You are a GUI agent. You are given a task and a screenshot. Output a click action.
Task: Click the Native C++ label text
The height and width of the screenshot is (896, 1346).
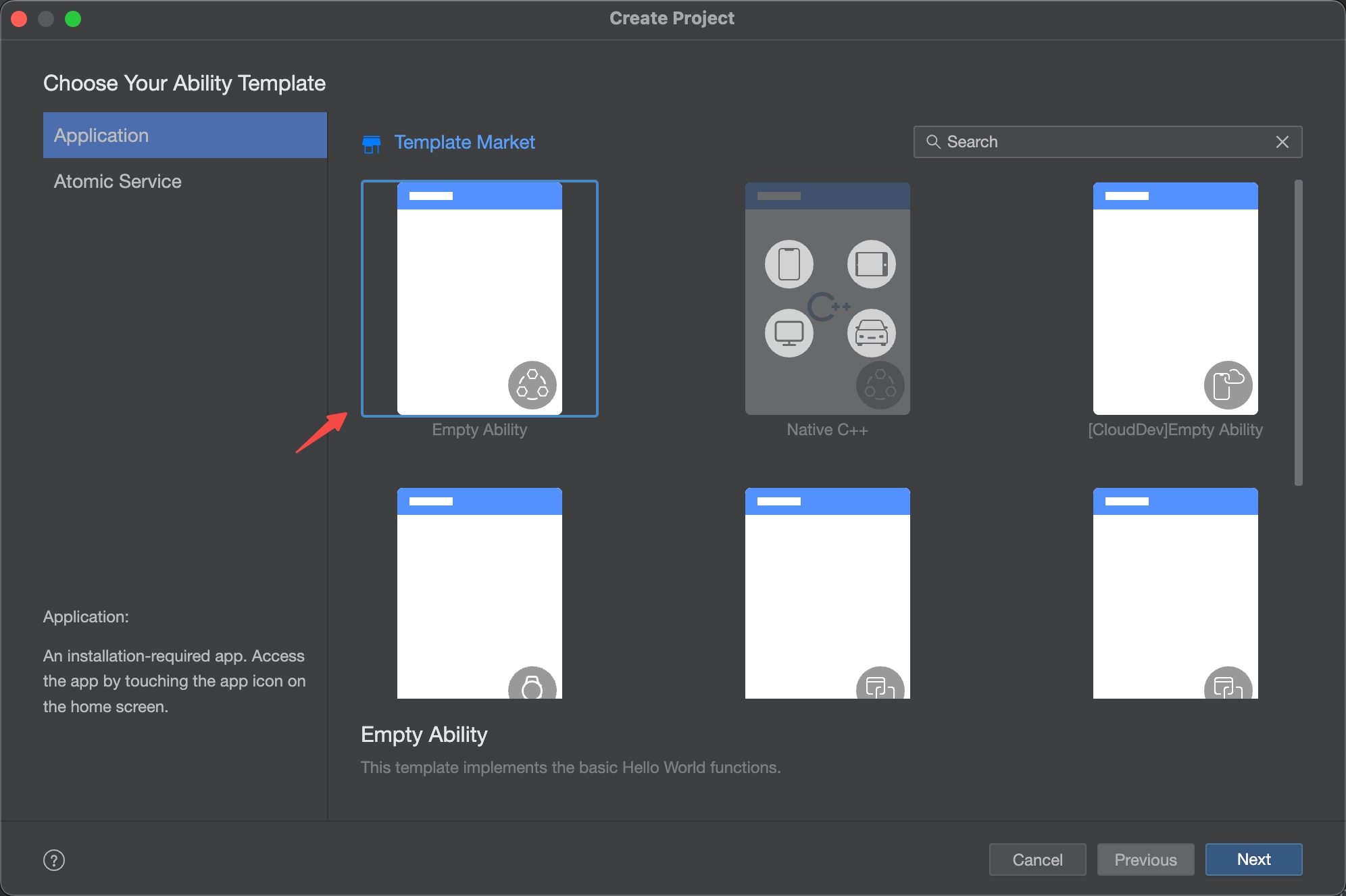(x=827, y=430)
